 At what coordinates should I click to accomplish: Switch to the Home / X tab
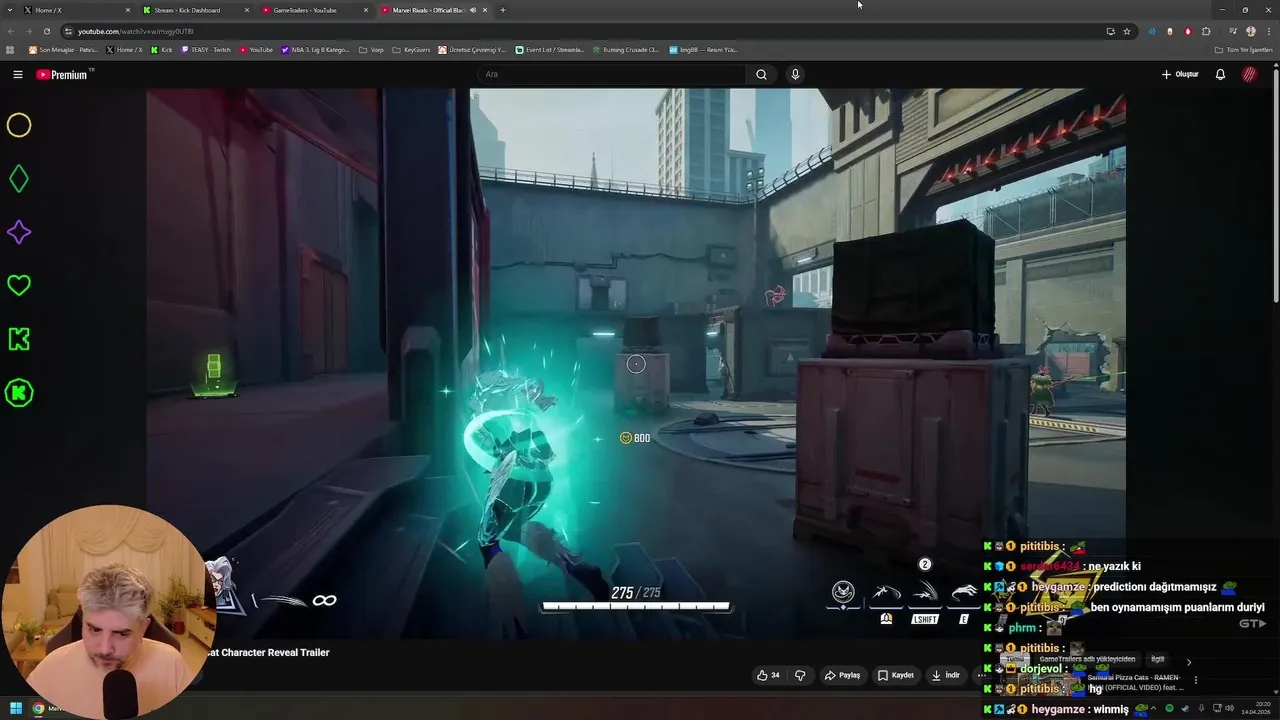click(78, 10)
